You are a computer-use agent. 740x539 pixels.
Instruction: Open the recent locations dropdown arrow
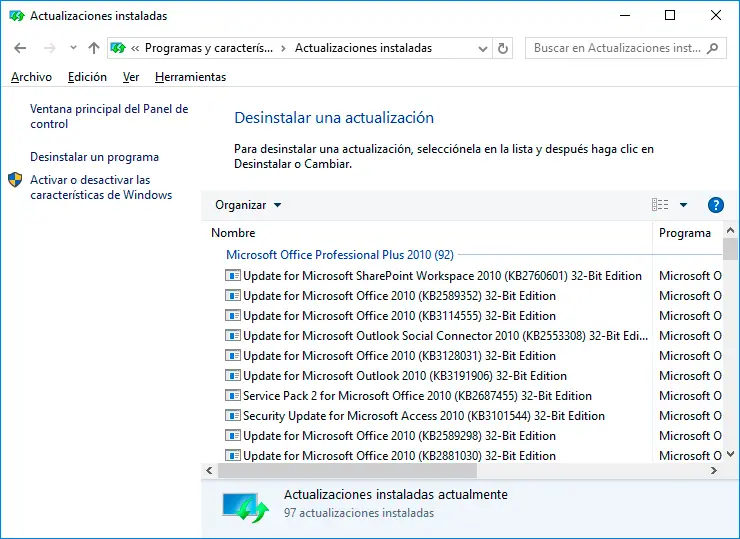pyautogui.click(x=73, y=48)
